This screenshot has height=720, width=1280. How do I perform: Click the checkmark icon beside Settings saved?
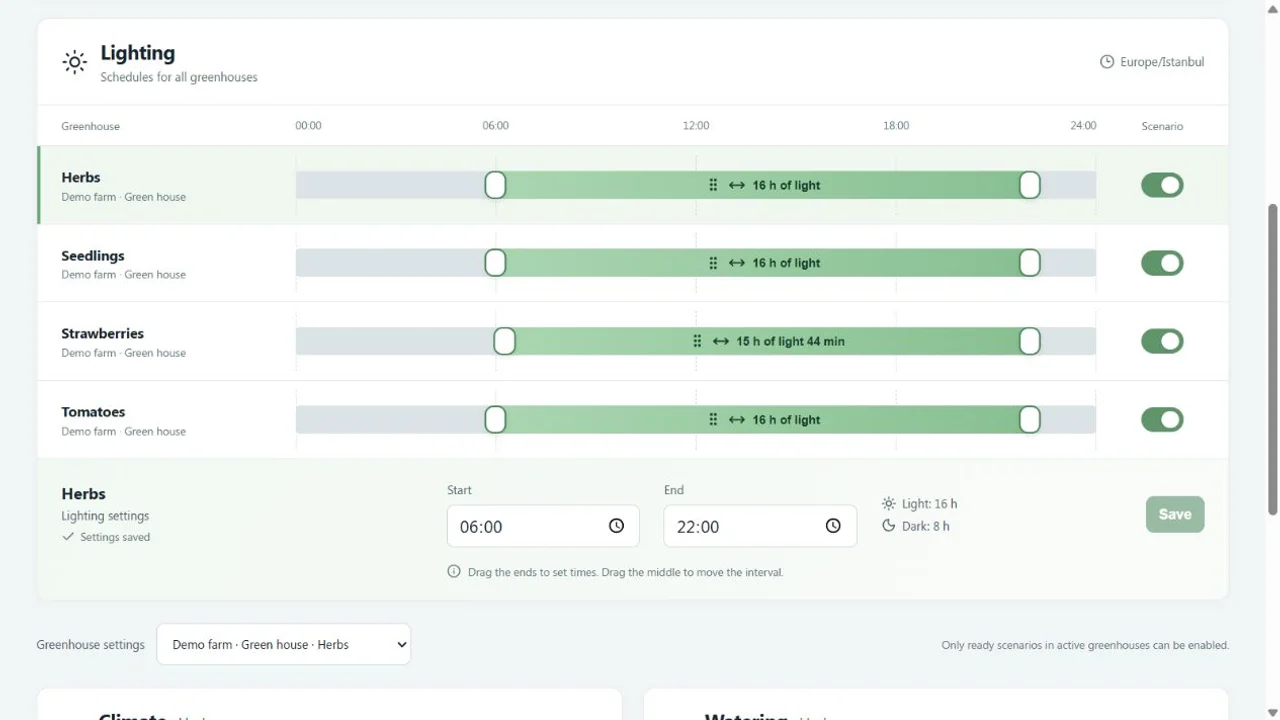tap(68, 537)
